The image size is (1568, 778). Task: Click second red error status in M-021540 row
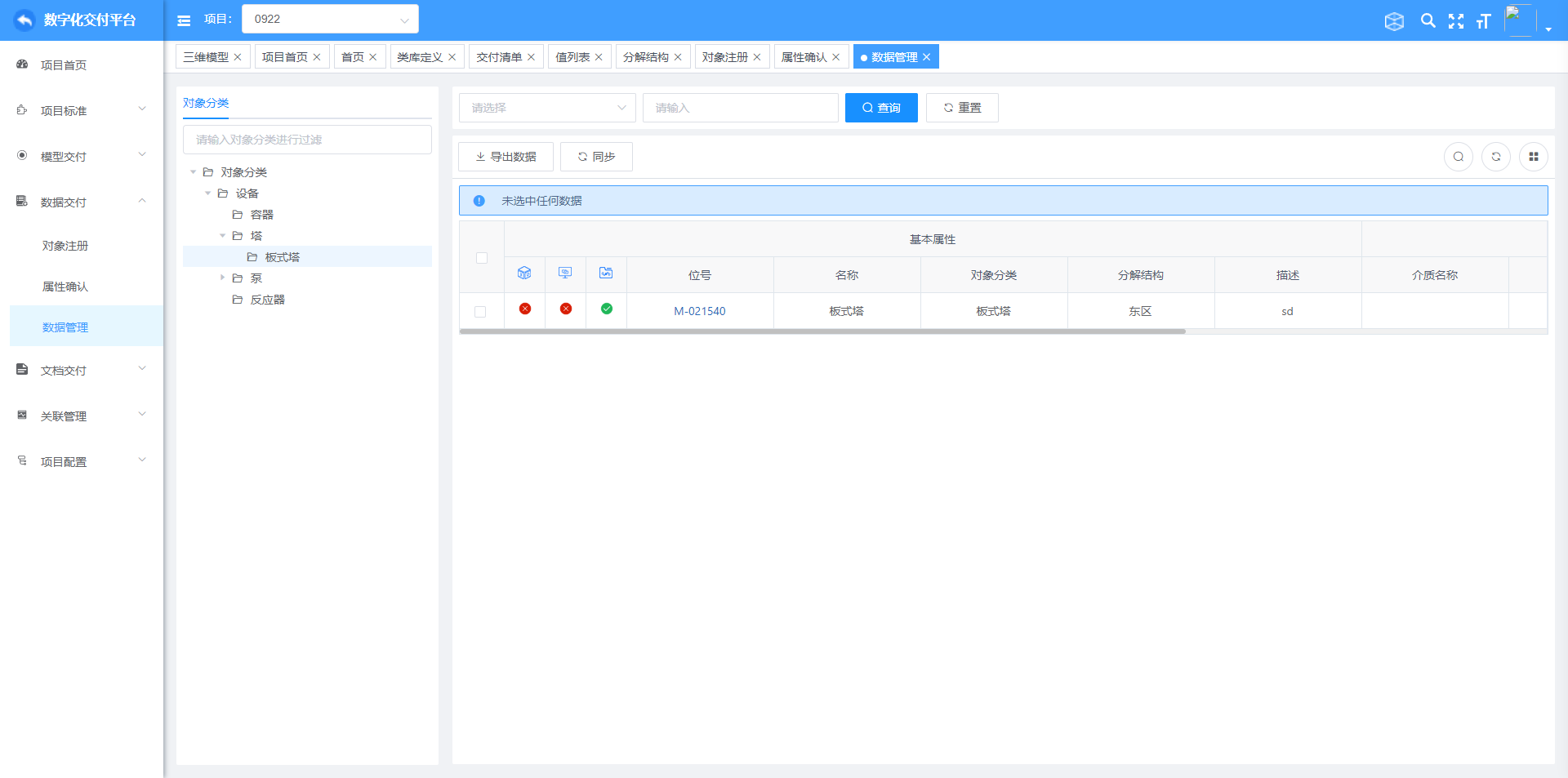[566, 309]
